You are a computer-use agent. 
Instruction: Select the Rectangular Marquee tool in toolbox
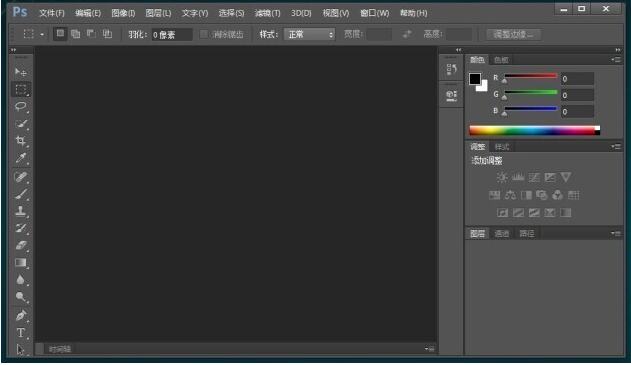pos(21,89)
